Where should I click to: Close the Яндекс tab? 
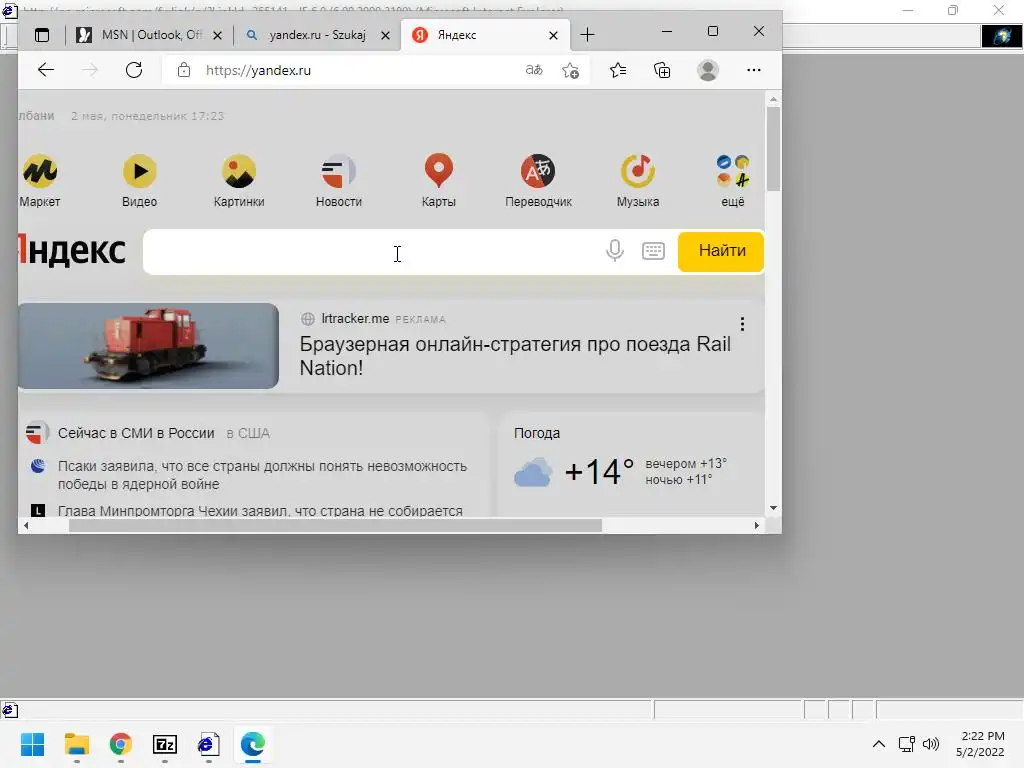click(x=553, y=35)
